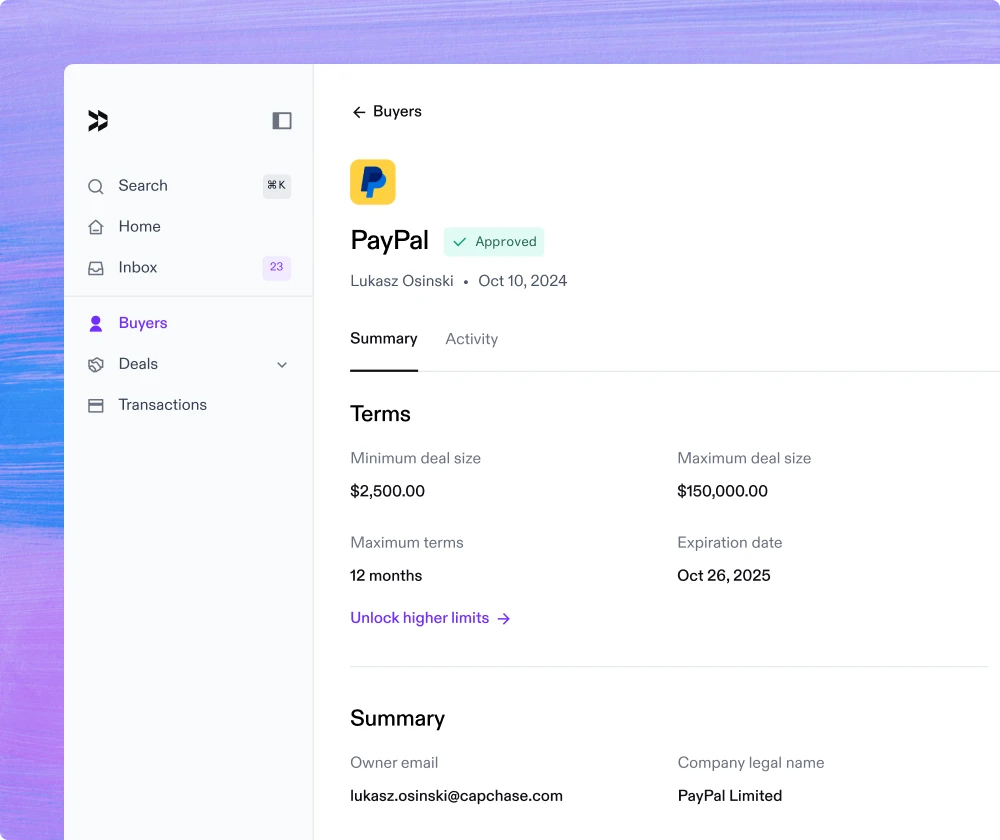The width and height of the screenshot is (1000, 840).
Task: Click the arrow after Unlock higher limits
Action: (x=504, y=619)
